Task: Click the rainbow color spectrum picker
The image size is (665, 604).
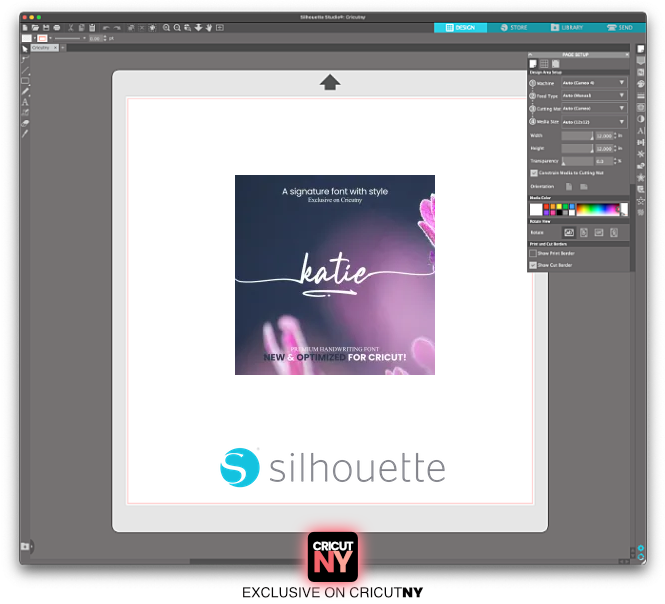Action: tap(598, 210)
